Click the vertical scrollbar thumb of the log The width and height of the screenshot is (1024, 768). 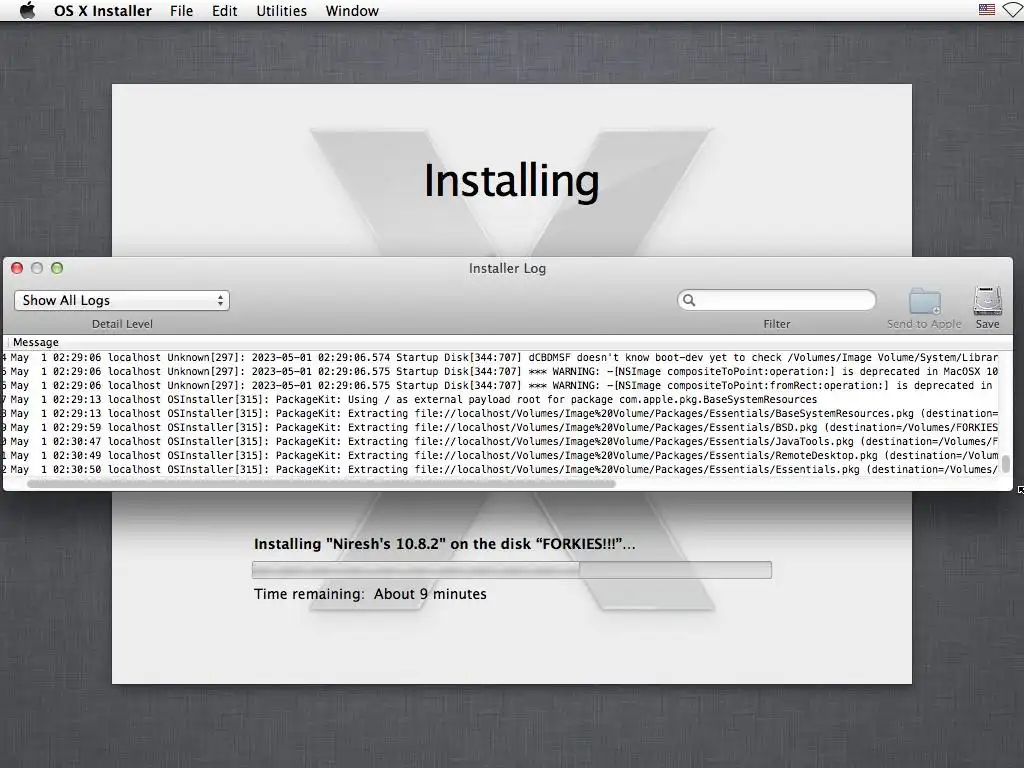[x=1006, y=464]
